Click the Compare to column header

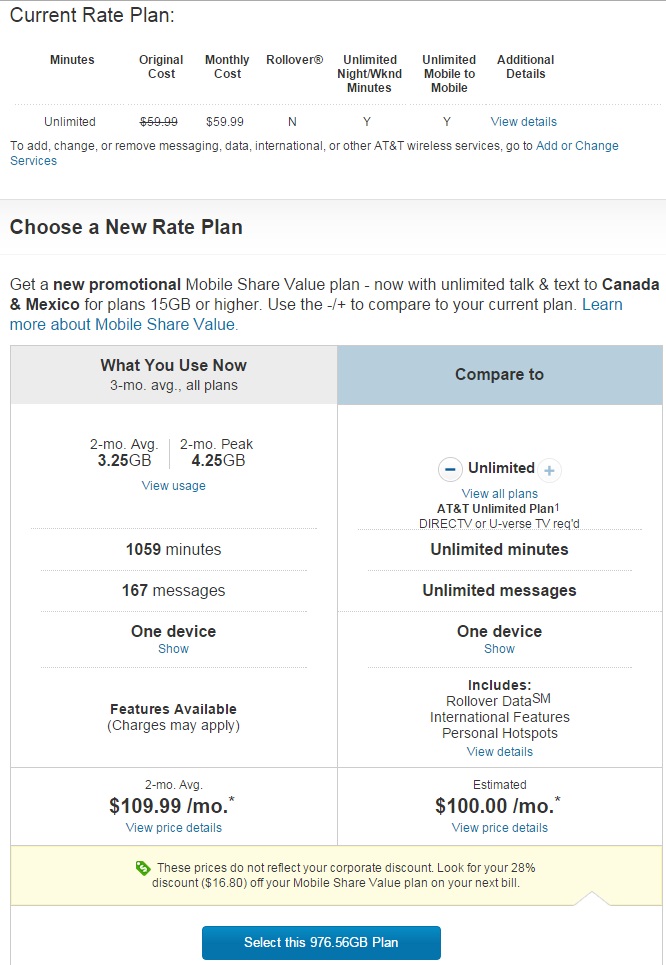pos(499,374)
